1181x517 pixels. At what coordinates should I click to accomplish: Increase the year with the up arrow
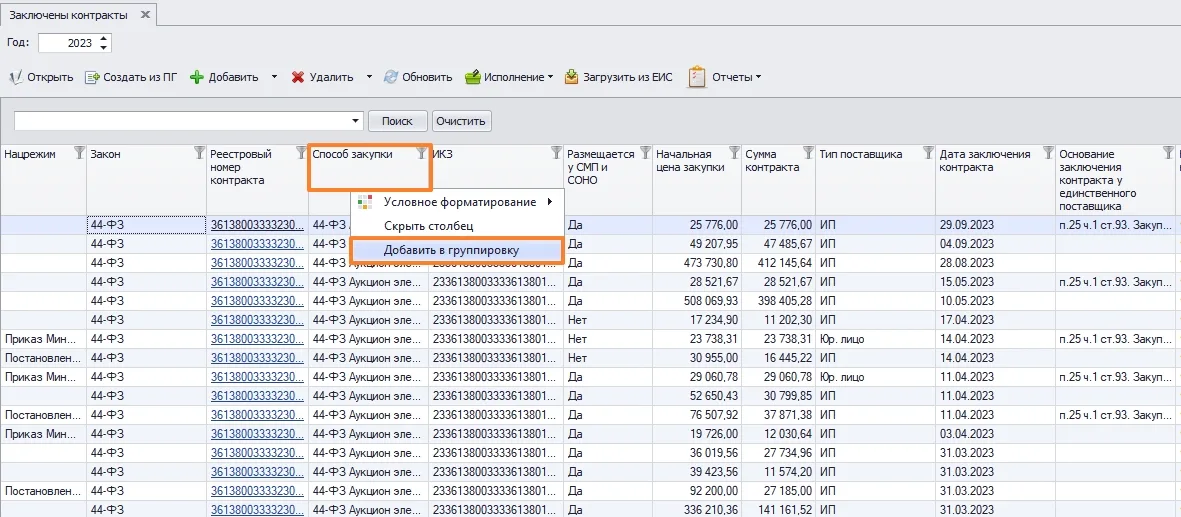[x=104, y=39]
